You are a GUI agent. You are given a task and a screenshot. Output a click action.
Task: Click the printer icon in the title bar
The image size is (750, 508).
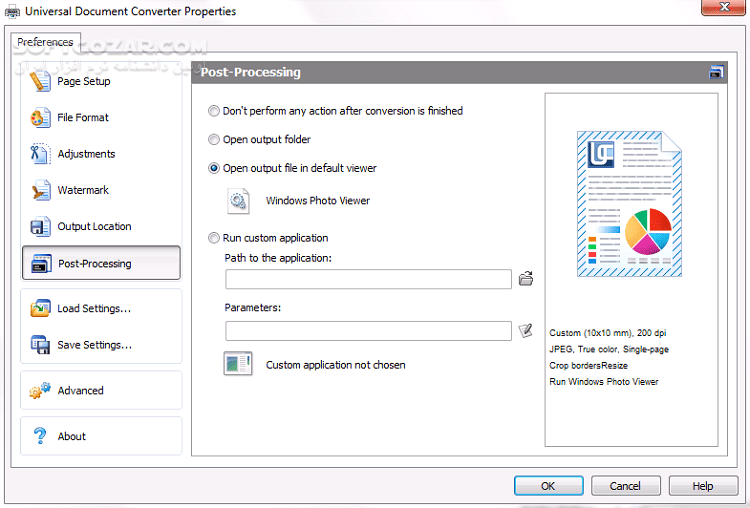coord(12,11)
